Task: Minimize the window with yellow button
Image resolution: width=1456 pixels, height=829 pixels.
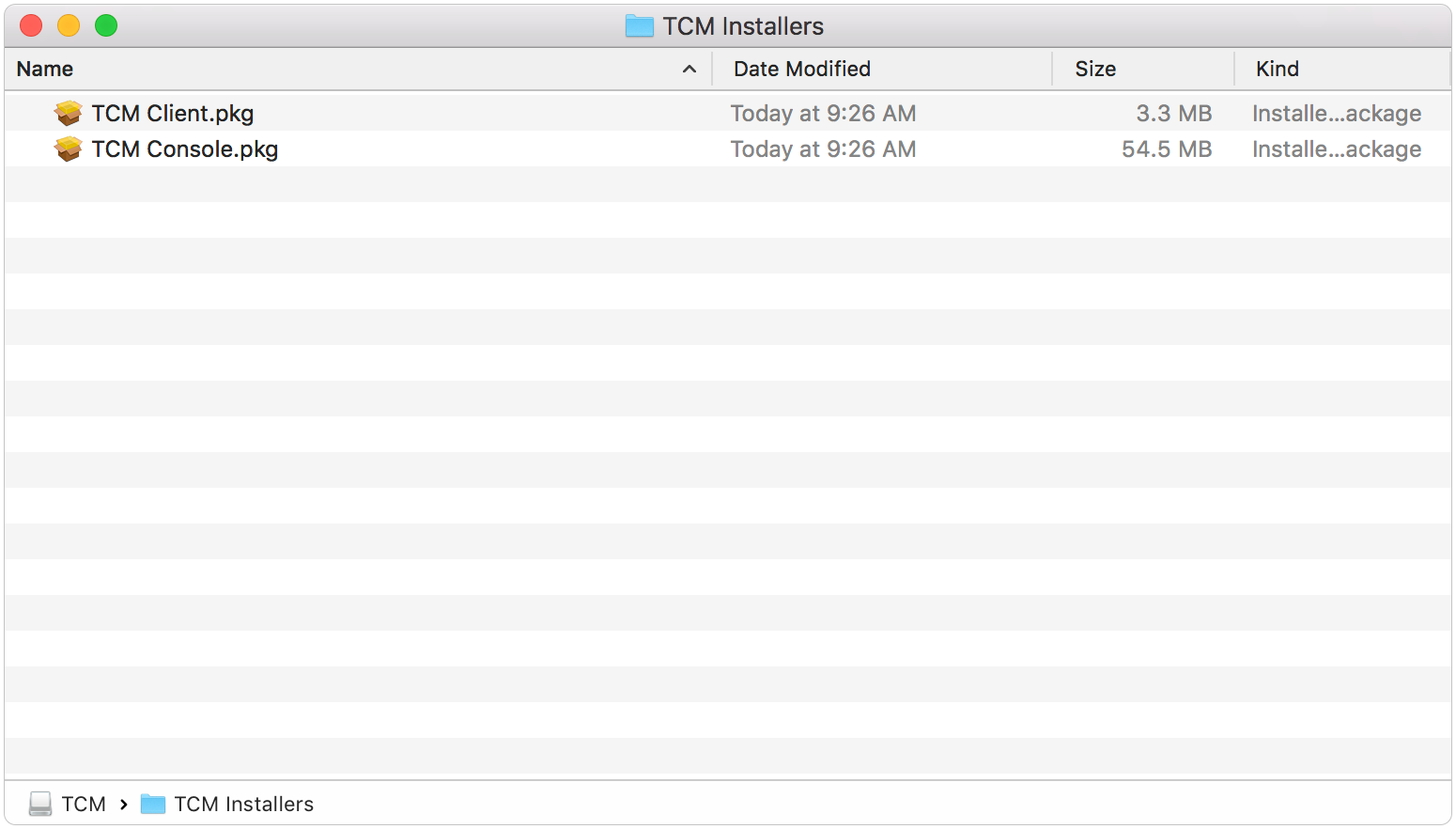Action: (x=69, y=25)
